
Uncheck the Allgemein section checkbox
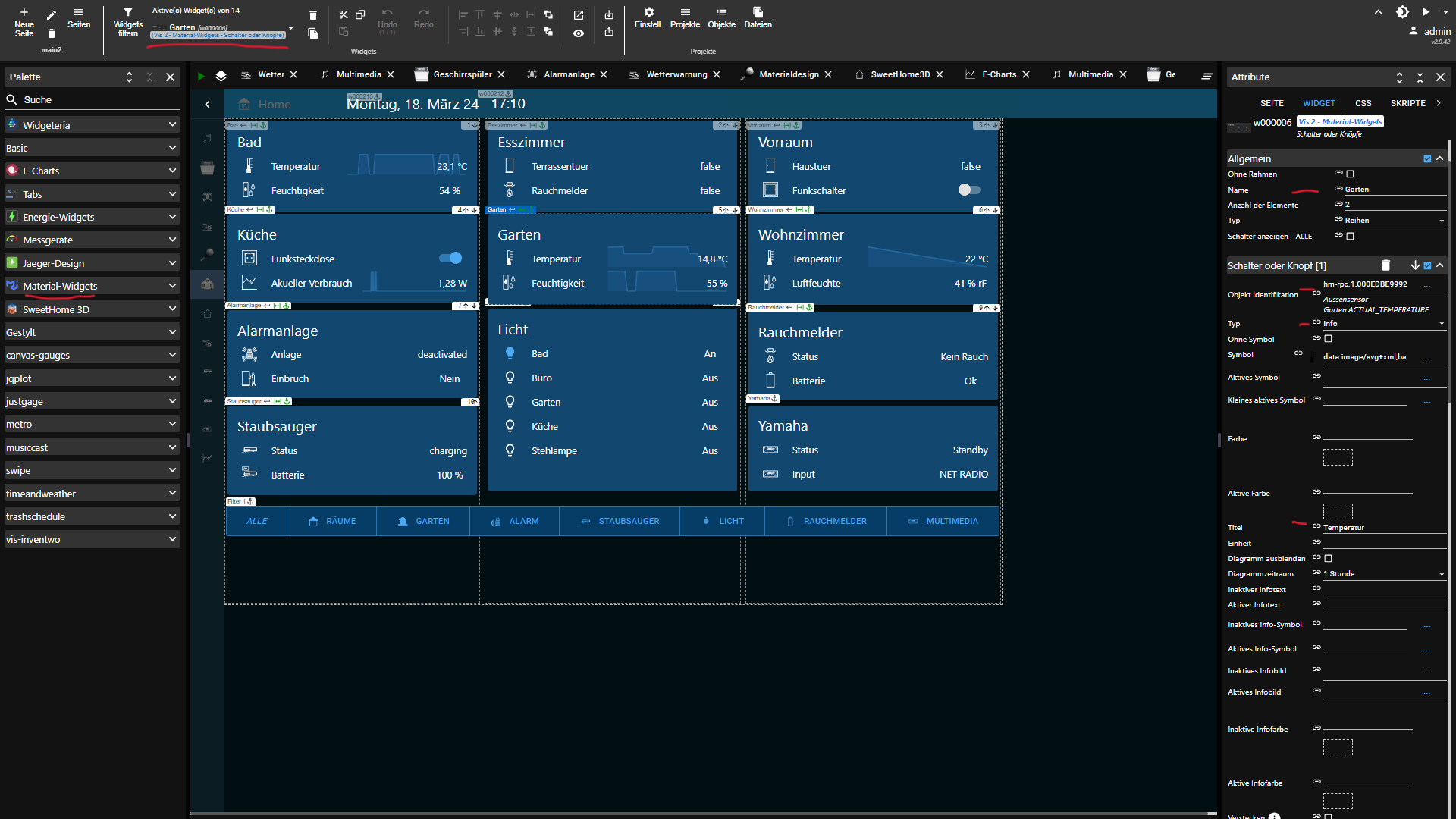point(1427,158)
